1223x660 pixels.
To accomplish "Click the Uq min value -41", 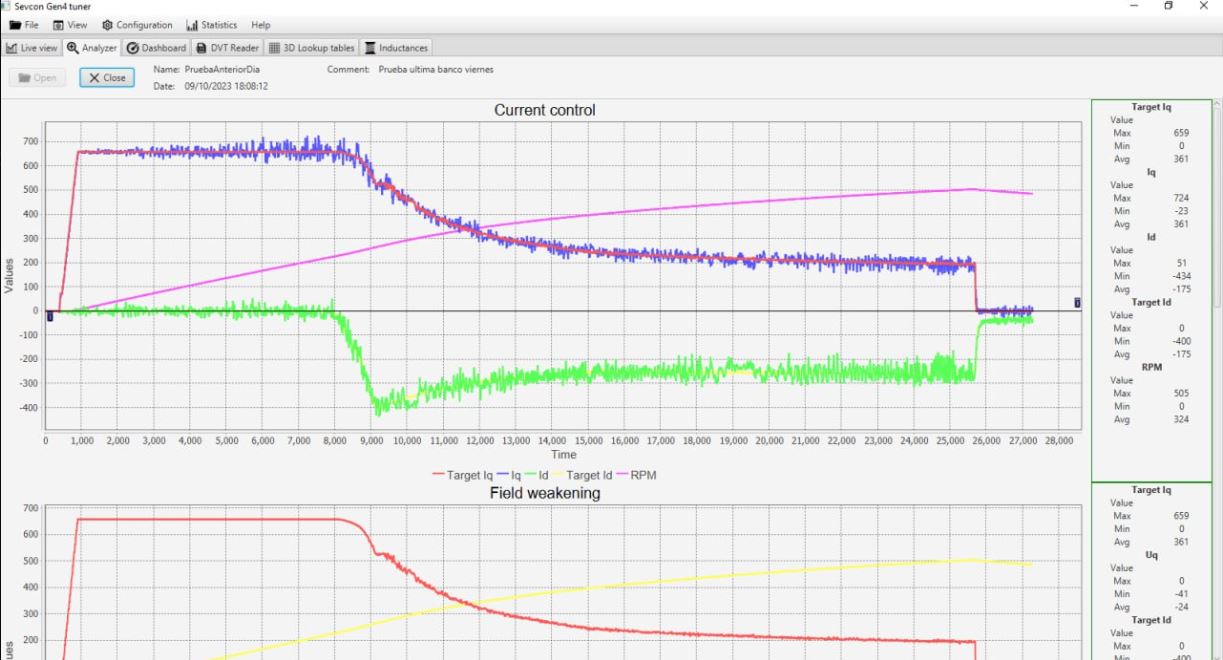I will [x=1181, y=593].
